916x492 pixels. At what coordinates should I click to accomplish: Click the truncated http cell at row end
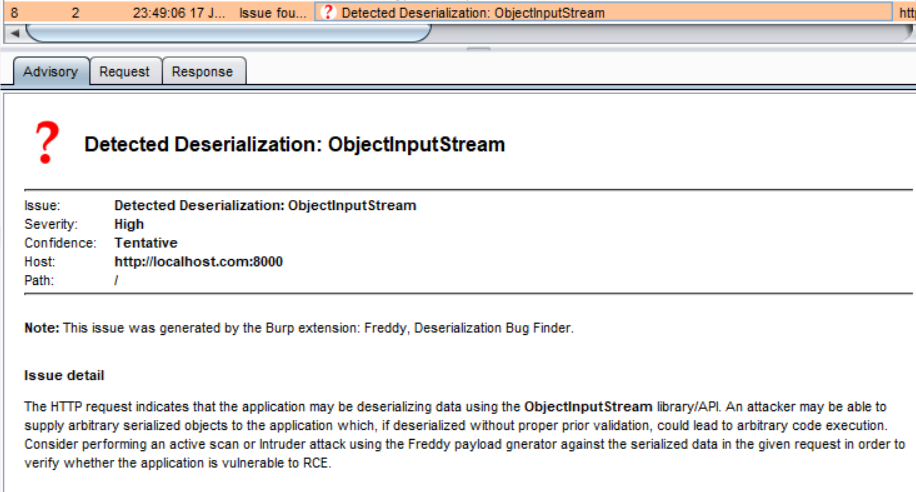(x=906, y=13)
